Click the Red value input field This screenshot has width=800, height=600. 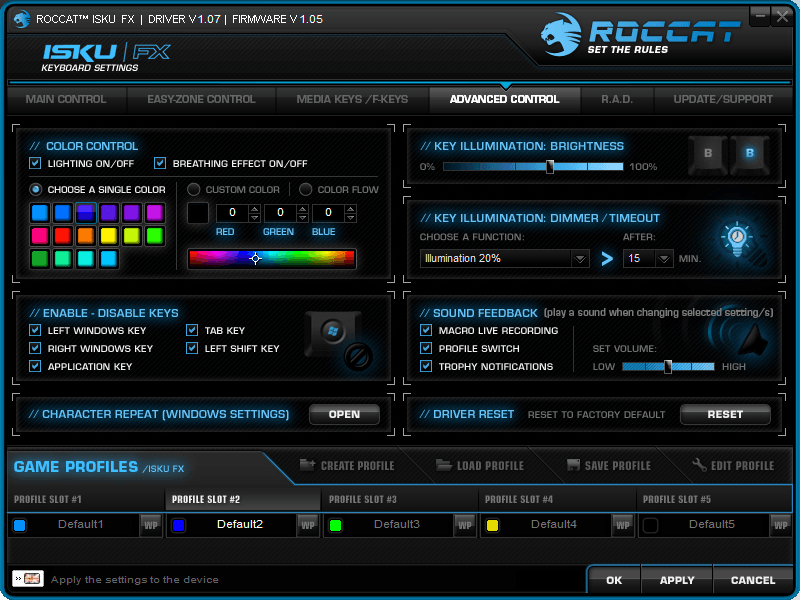pos(233,213)
